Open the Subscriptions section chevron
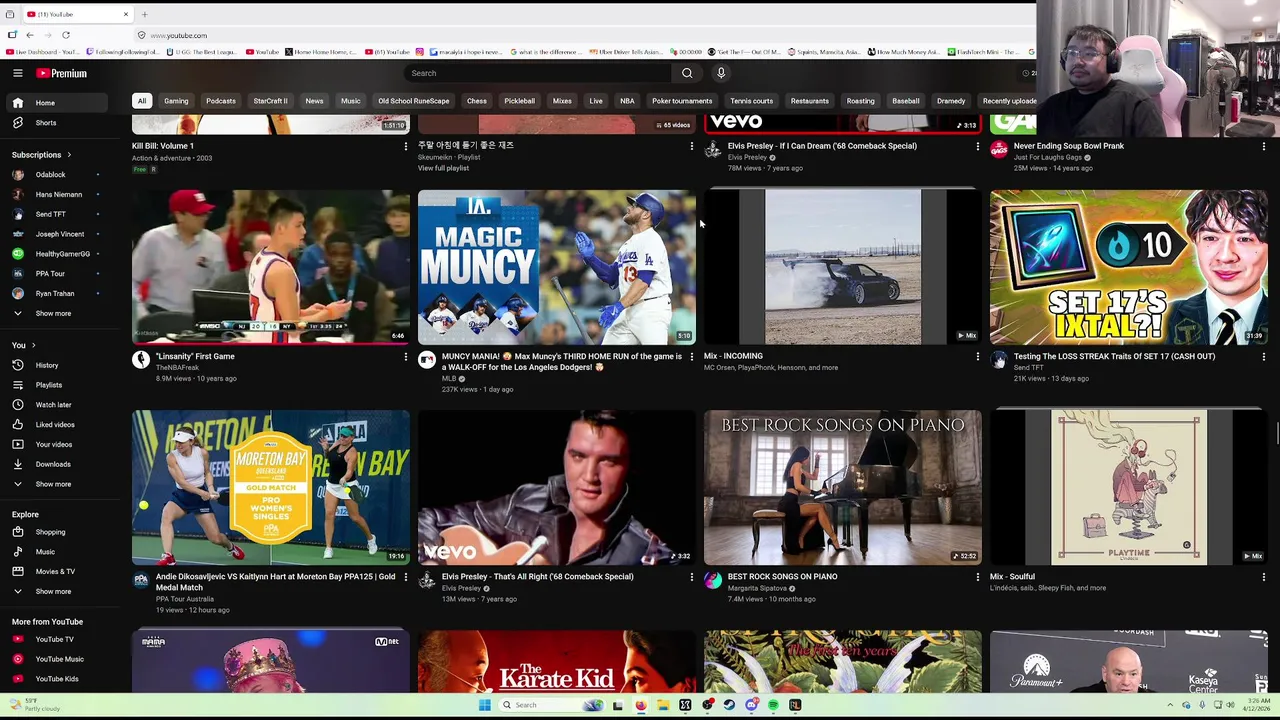The height and width of the screenshot is (720, 1280). tap(69, 155)
